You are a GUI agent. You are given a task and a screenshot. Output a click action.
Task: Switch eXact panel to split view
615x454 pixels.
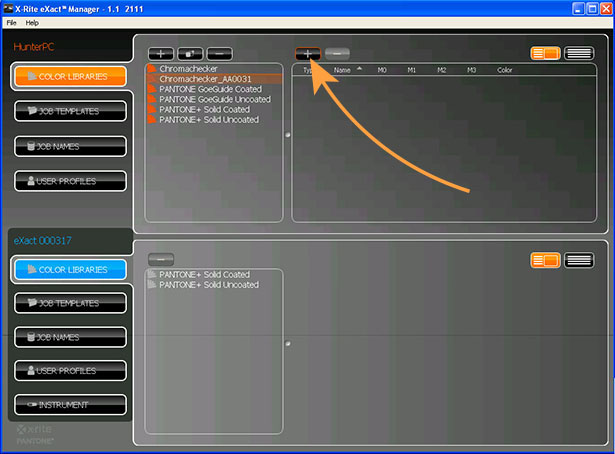click(x=545, y=260)
